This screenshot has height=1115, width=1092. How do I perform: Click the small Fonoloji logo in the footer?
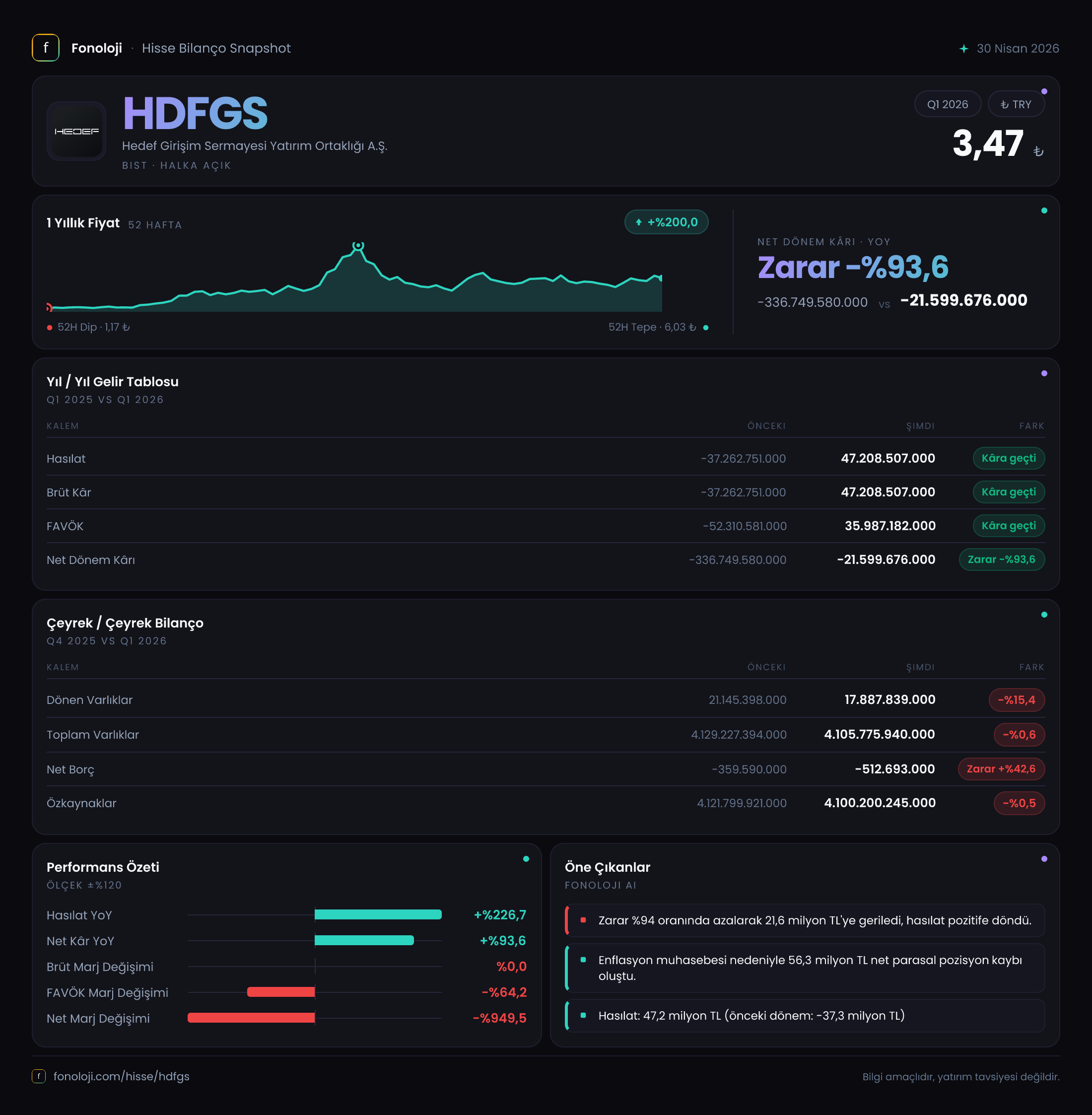[x=38, y=1076]
